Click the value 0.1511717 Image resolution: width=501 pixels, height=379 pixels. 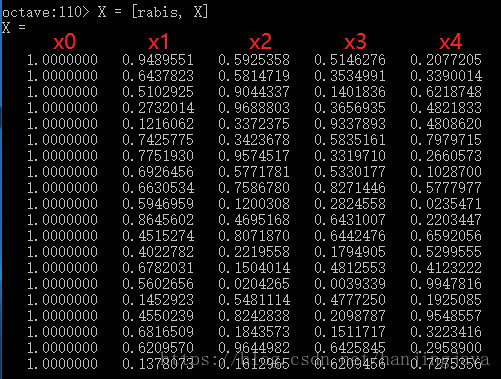(x=350, y=332)
